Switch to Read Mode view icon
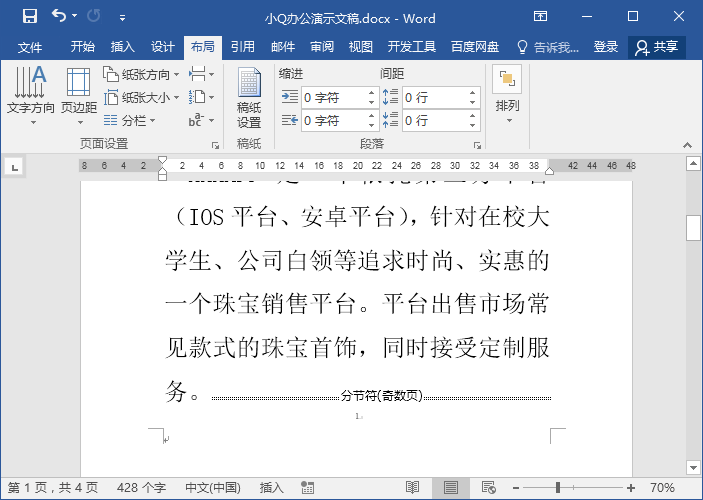703x500 pixels. [x=412, y=487]
